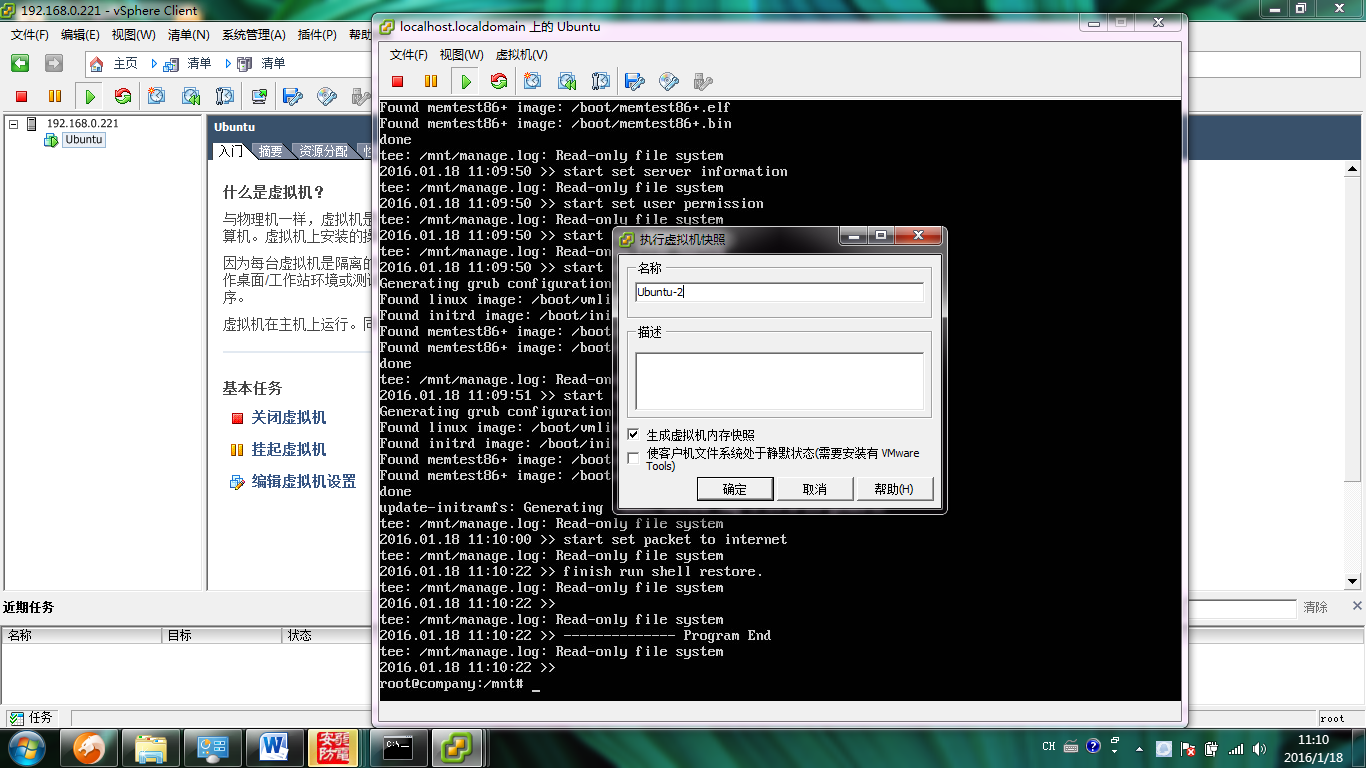
Task: Click the red power-off icon in main vSphere toolbar
Action: (22, 96)
